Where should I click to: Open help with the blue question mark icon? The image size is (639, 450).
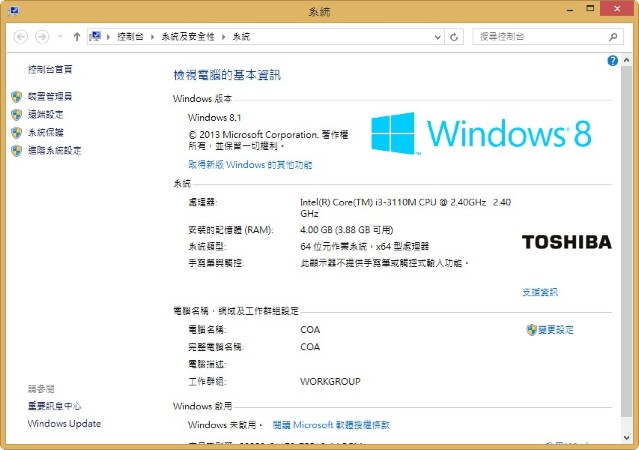pos(612,61)
